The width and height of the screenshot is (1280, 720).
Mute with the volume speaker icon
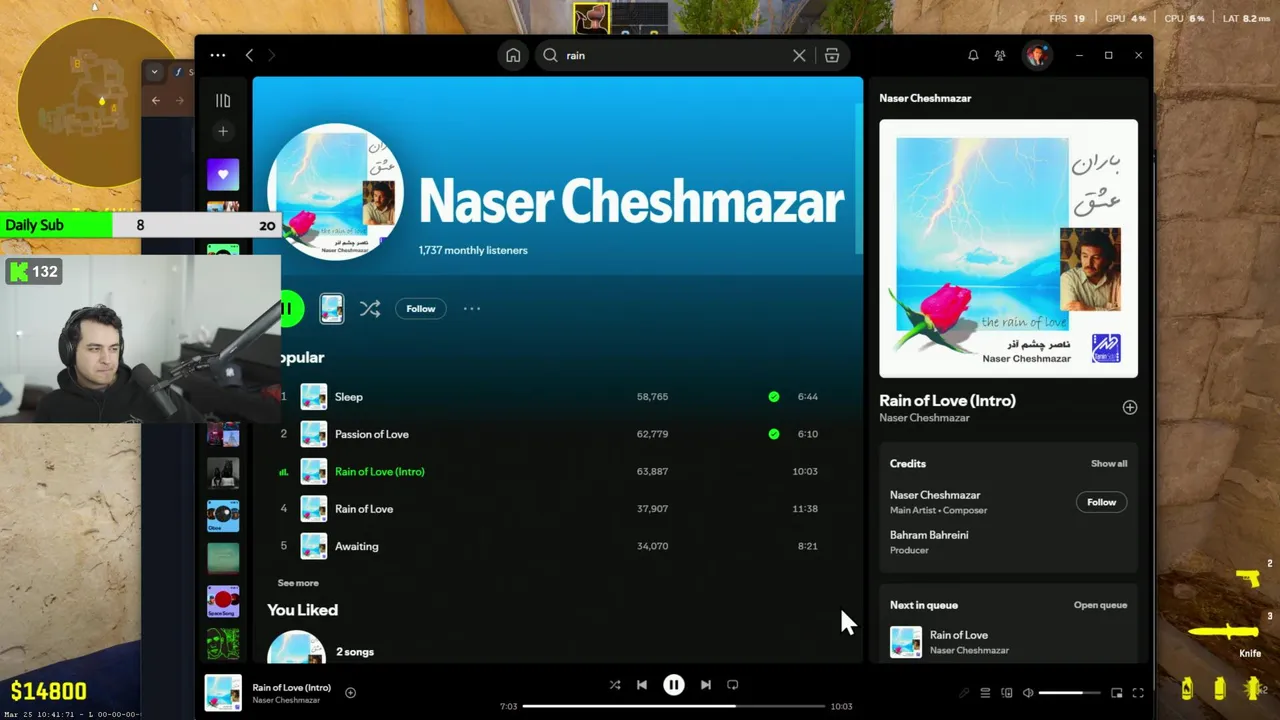point(1028,693)
